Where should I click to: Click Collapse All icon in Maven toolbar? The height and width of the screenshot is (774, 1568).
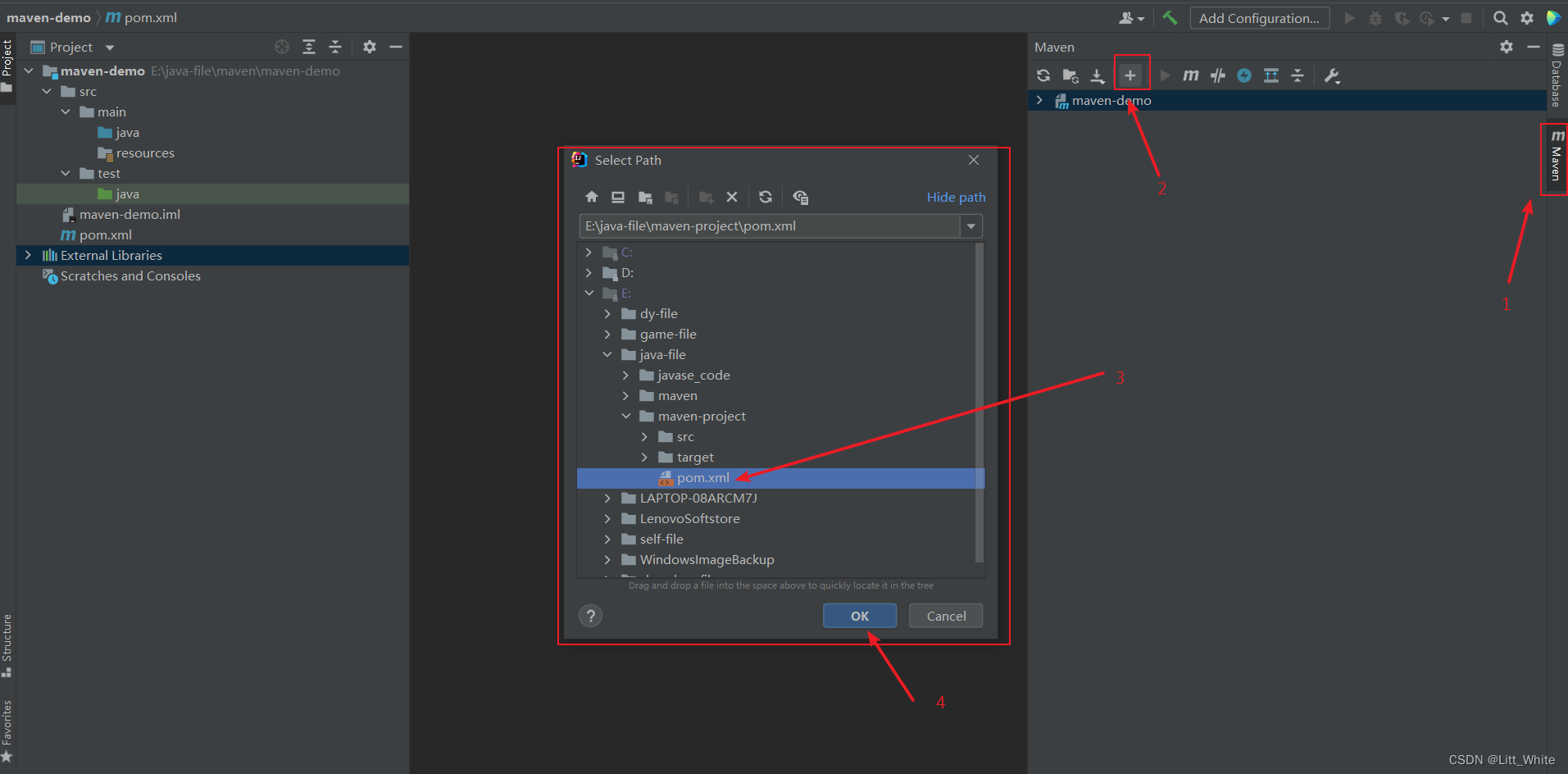[1298, 75]
